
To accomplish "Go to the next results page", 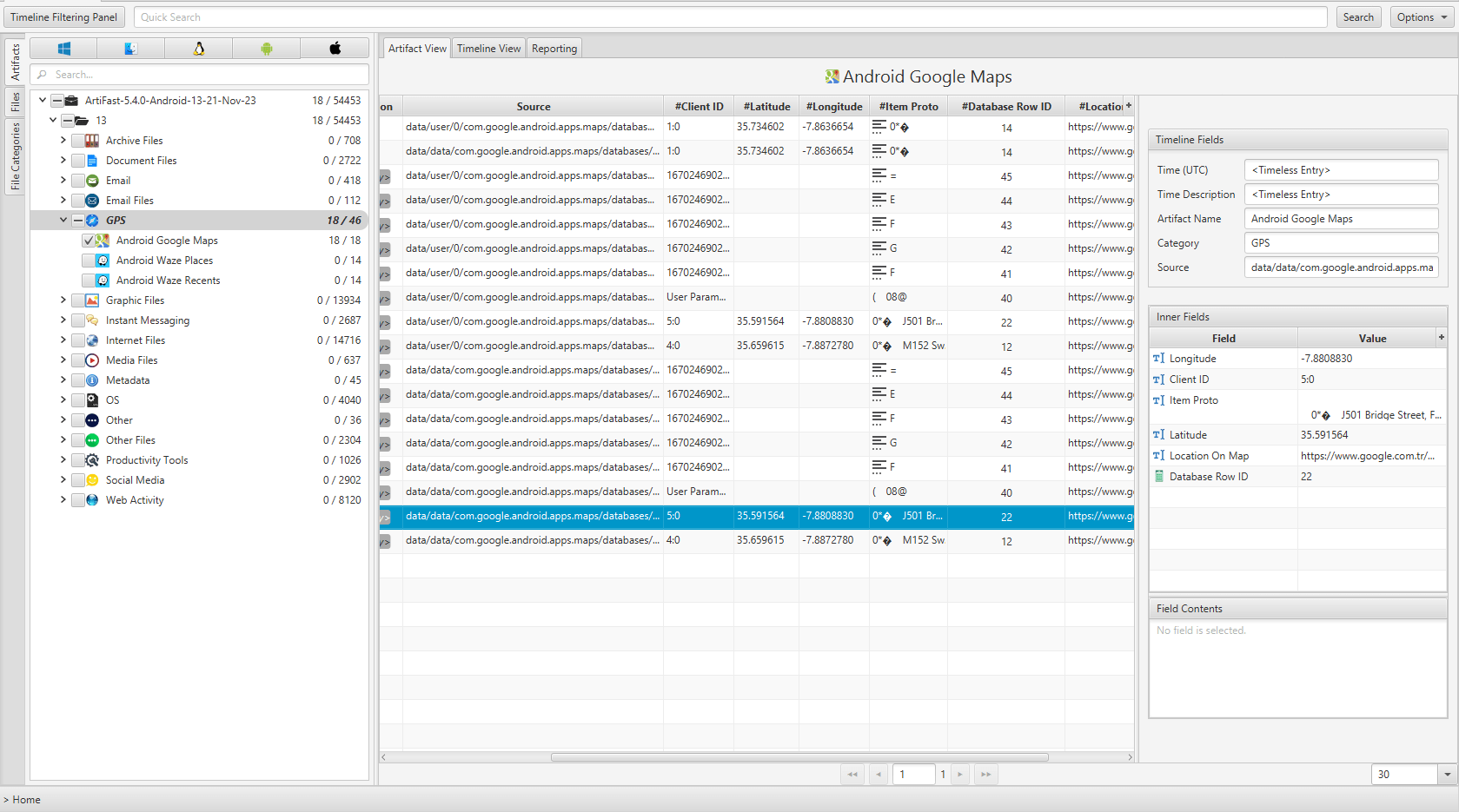I will tap(960, 775).
